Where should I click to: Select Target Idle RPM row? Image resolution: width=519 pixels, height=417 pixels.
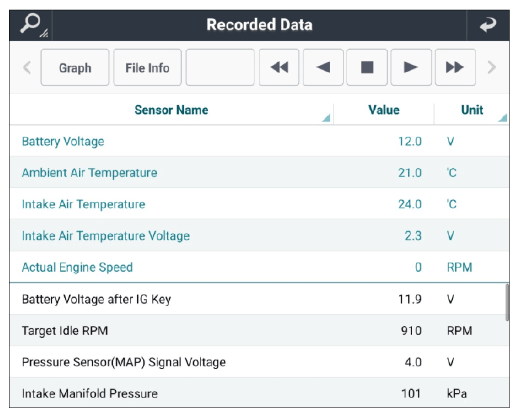coord(258,331)
